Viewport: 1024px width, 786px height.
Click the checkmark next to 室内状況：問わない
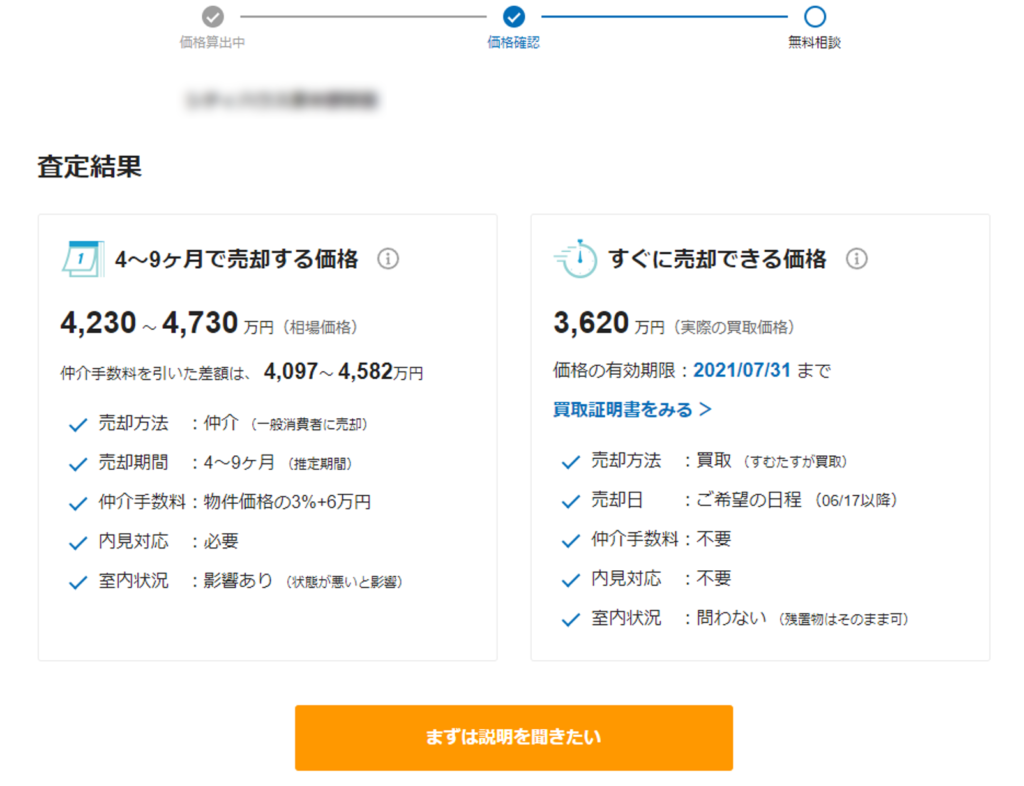(x=571, y=620)
